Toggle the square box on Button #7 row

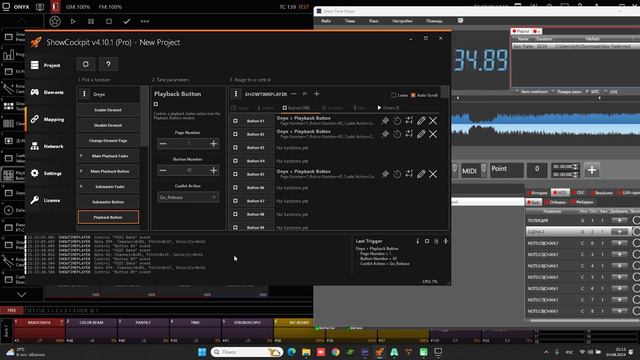(x=236, y=201)
